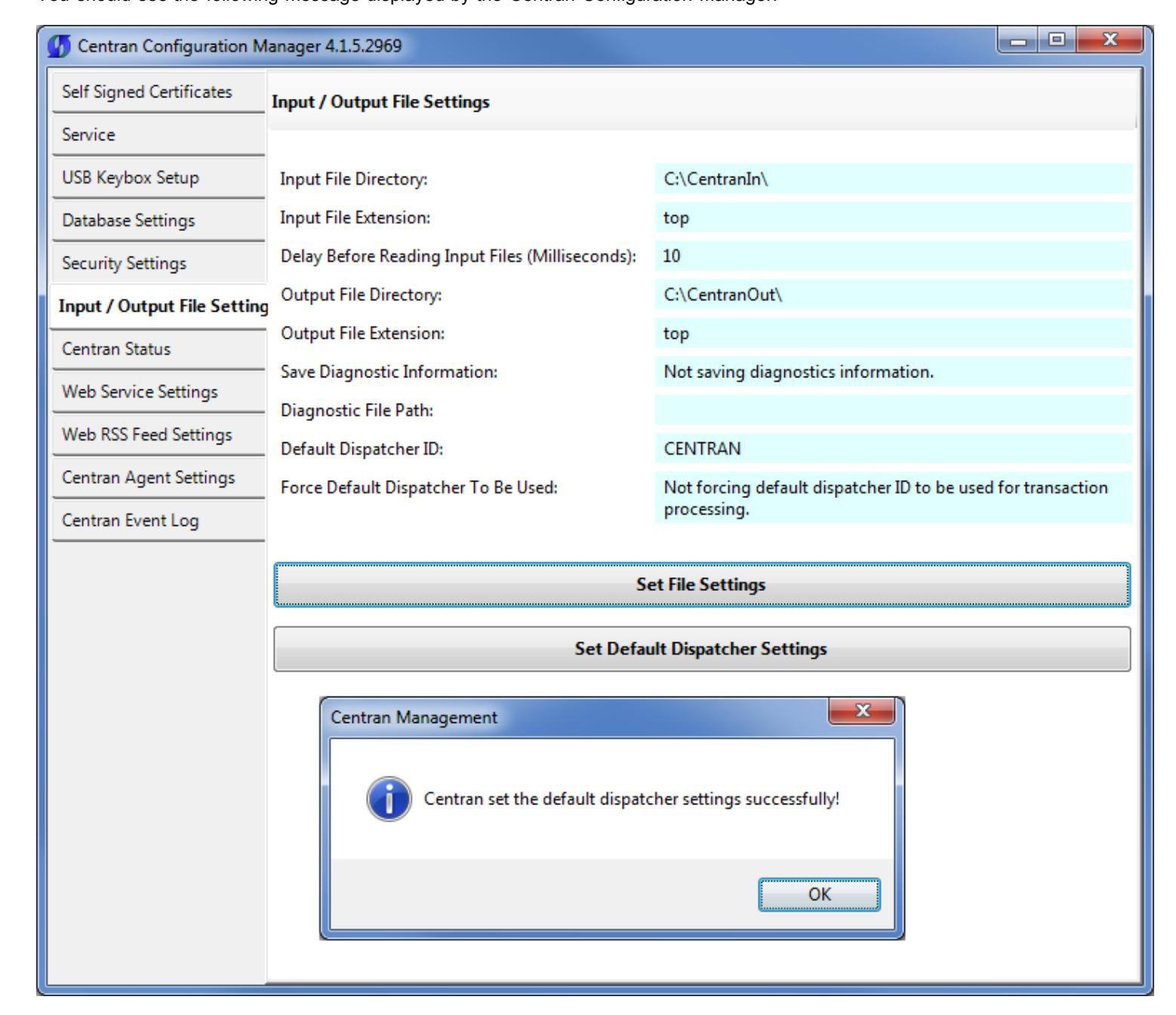1176x1015 pixels.
Task: Click 'Delay Before Reading Input Files' label
Action: (x=458, y=257)
